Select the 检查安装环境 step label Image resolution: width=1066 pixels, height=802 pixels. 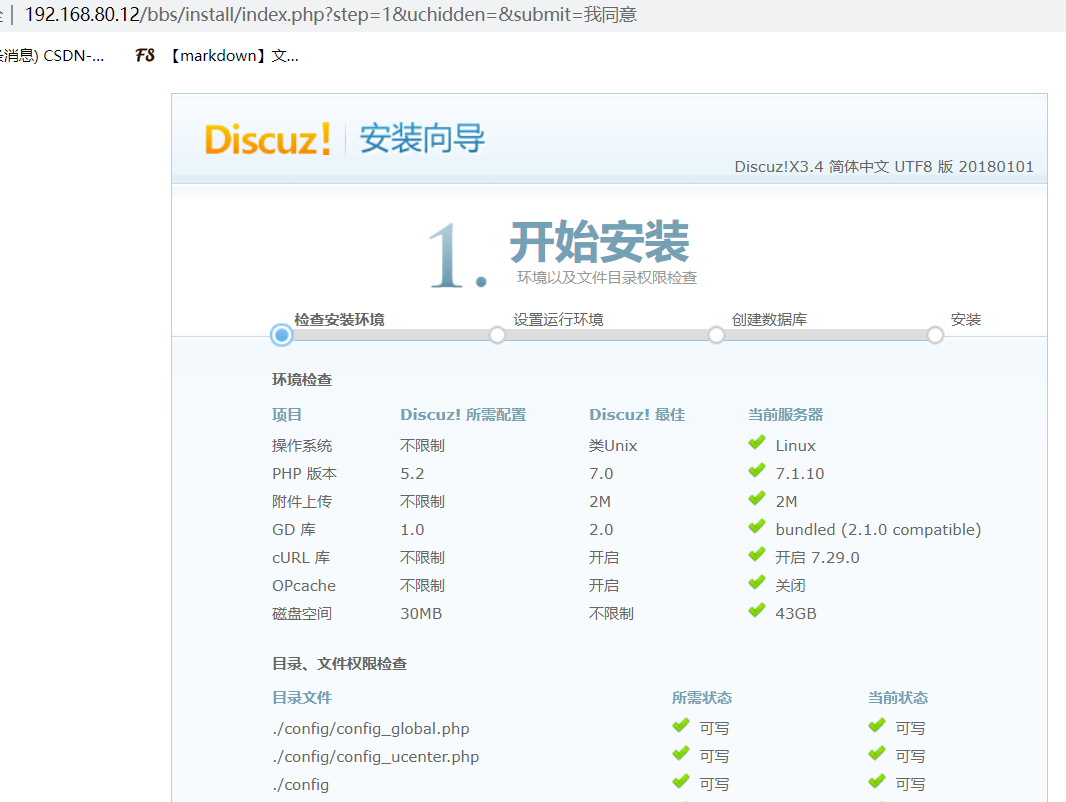pyautogui.click(x=339, y=319)
